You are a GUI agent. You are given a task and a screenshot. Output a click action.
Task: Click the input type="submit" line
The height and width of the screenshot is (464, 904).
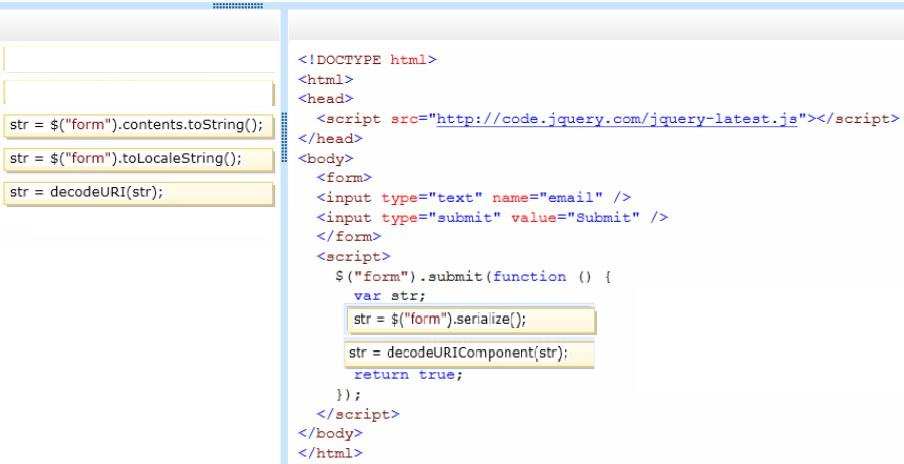(492, 217)
